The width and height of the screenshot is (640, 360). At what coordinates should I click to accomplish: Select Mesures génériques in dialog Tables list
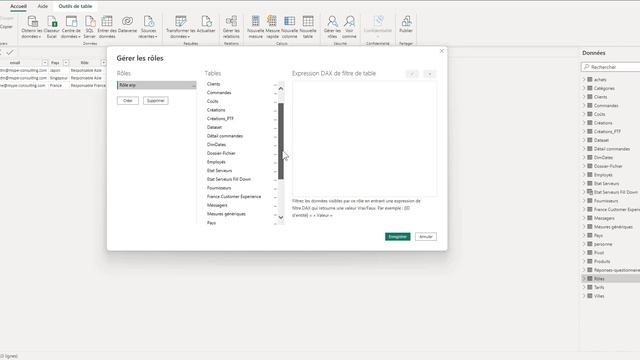pyautogui.click(x=226, y=214)
